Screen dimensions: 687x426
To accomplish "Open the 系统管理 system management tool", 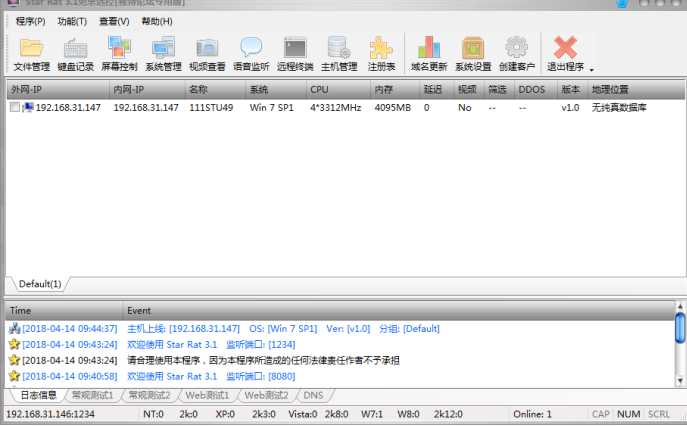I will pyautogui.click(x=163, y=54).
